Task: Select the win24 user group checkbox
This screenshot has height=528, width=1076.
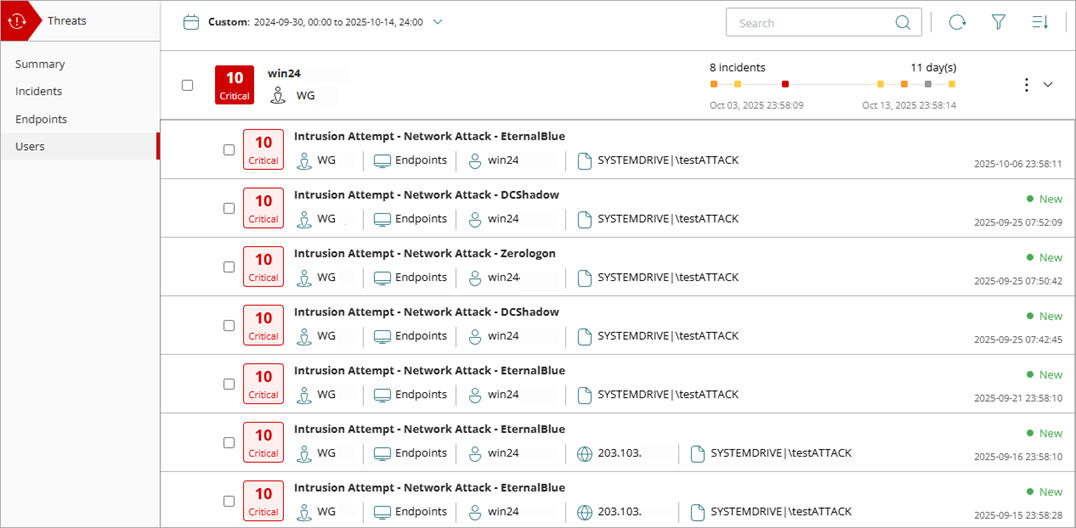Action: [x=187, y=86]
